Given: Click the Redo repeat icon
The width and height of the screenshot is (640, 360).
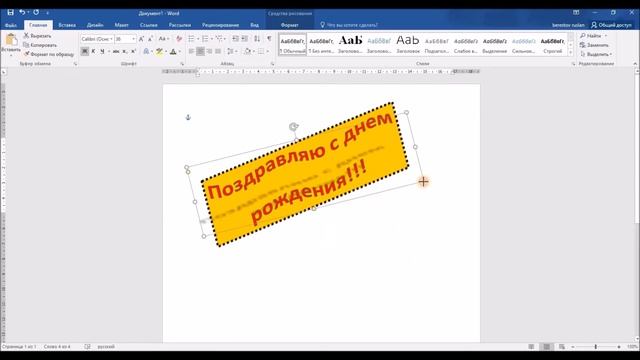Looking at the screenshot, I should (x=36, y=13).
